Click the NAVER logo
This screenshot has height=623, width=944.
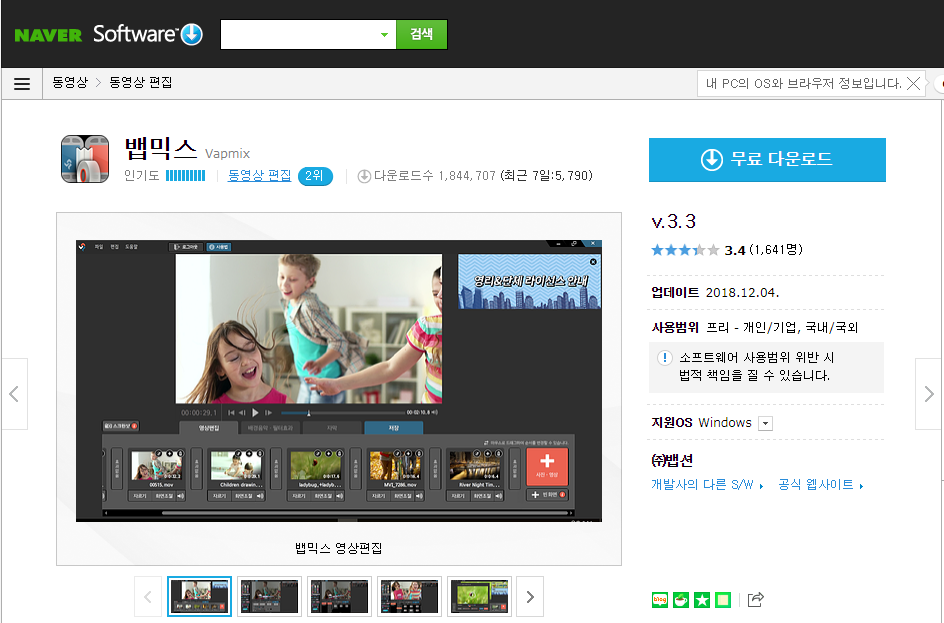(48, 36)
